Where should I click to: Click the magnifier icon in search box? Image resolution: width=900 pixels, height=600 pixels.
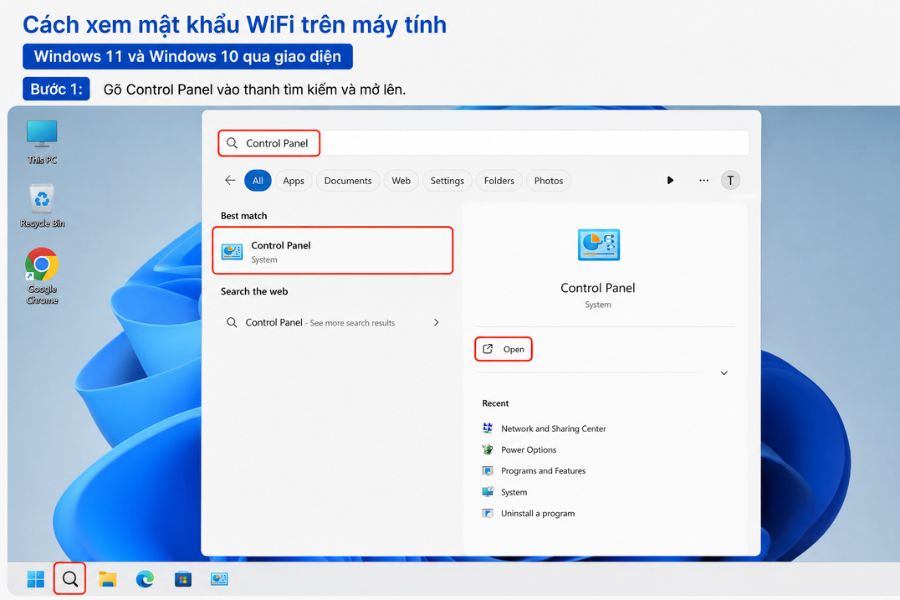pos(232,143)
